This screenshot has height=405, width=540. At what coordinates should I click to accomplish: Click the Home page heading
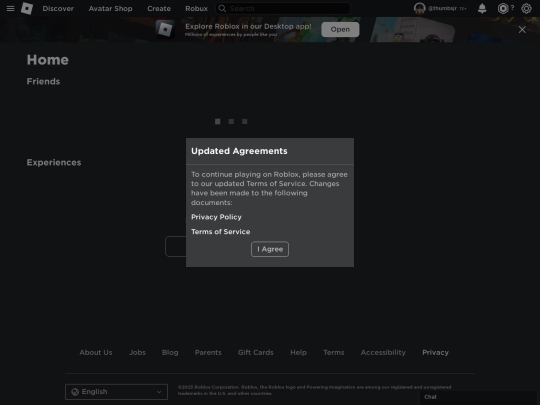point(48,60)
